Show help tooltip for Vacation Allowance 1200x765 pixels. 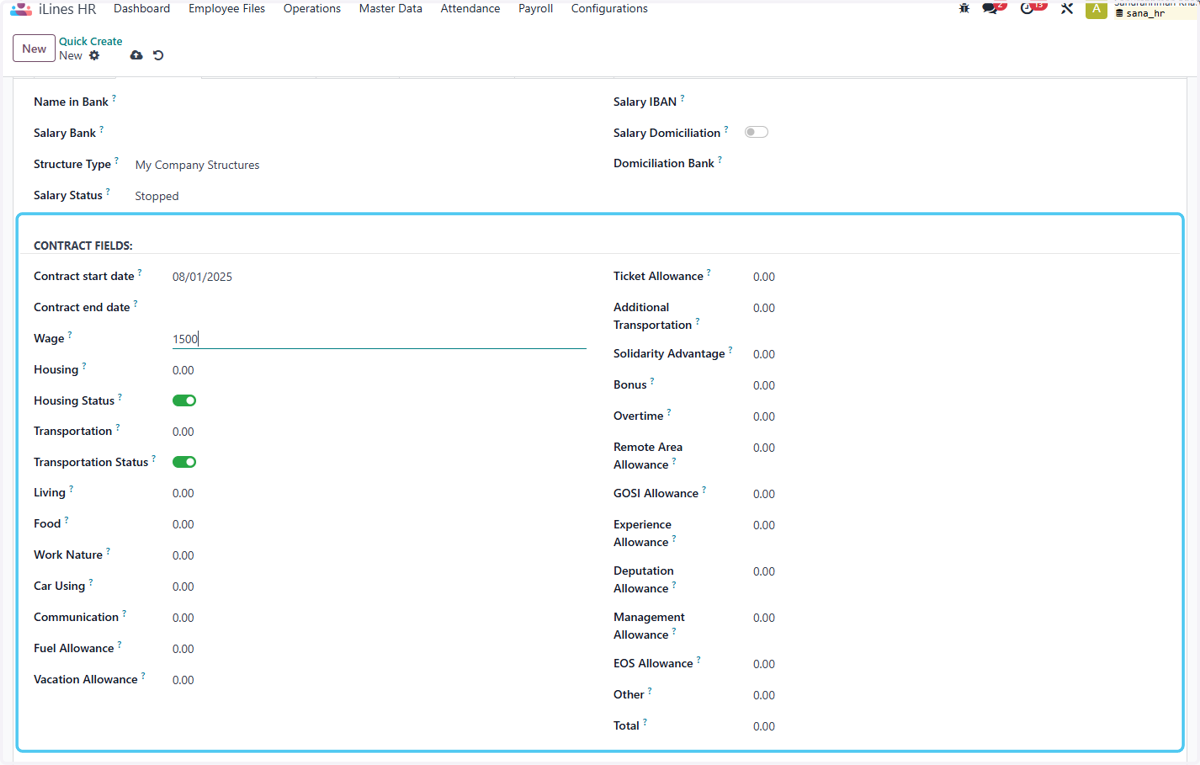[143, 675]
